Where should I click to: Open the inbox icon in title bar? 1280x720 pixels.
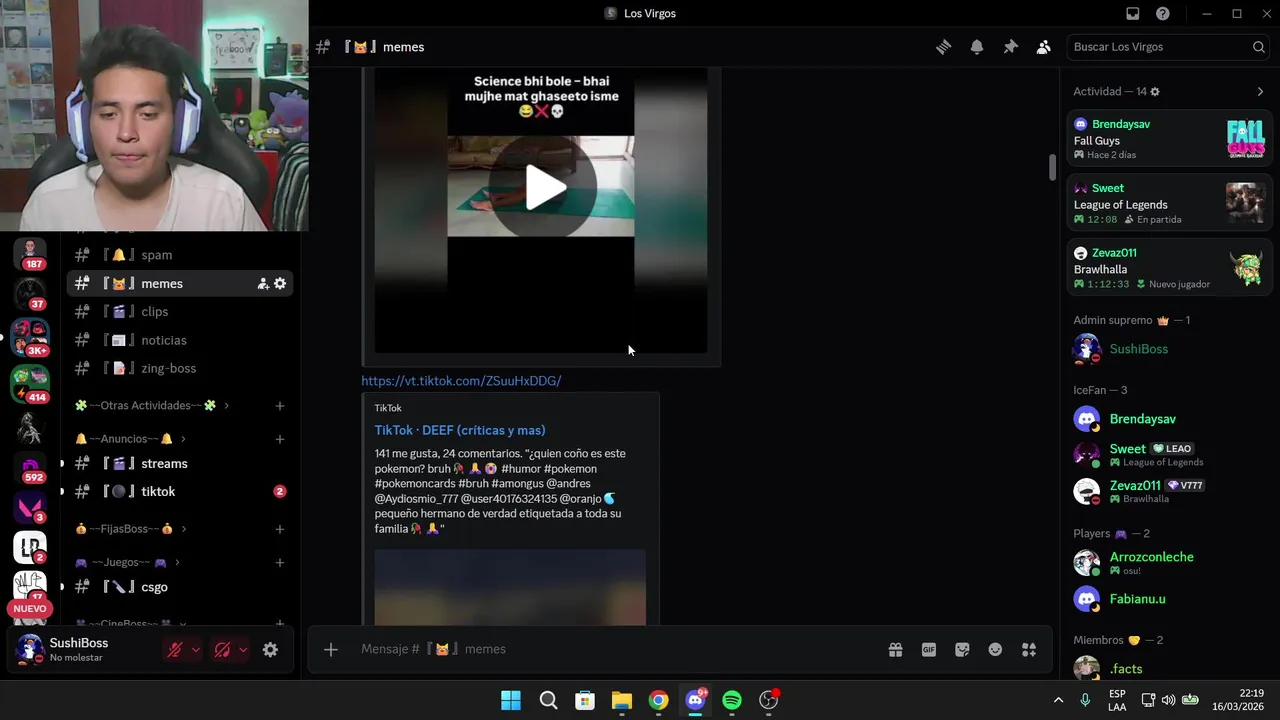[1133, 13]
